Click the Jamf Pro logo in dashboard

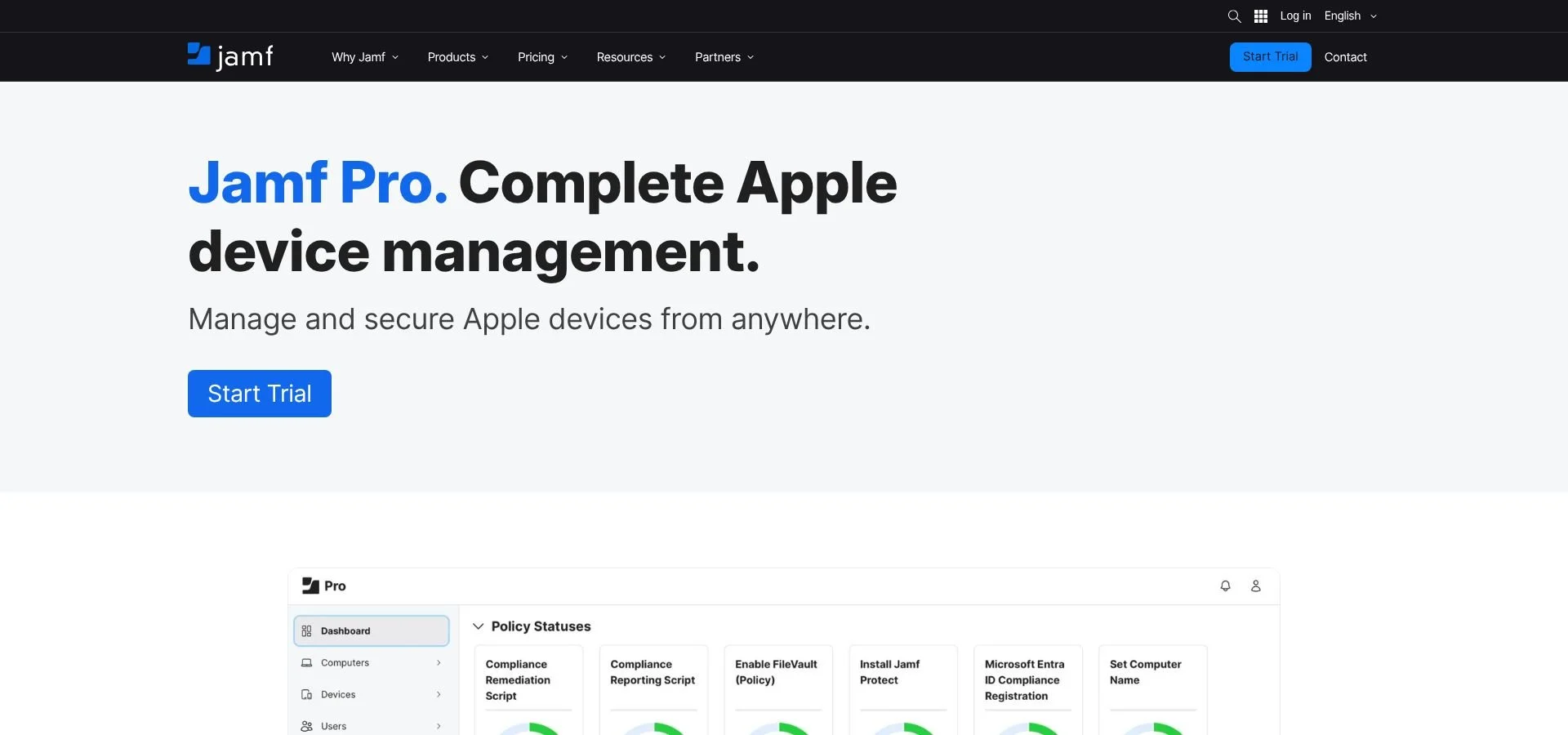point(324,586)
